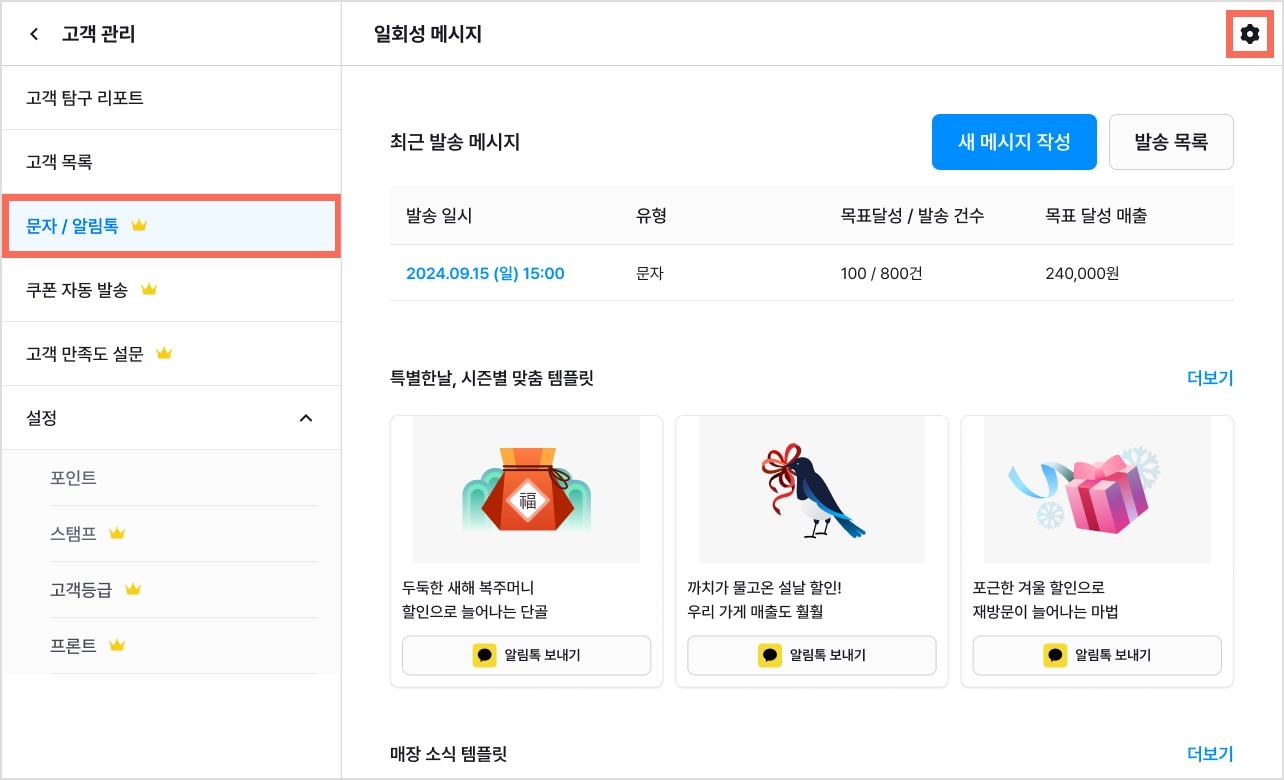The image size is (1284, 780).
Task: Click the crown icon next to 스탬프
Action: coord(117,533)
